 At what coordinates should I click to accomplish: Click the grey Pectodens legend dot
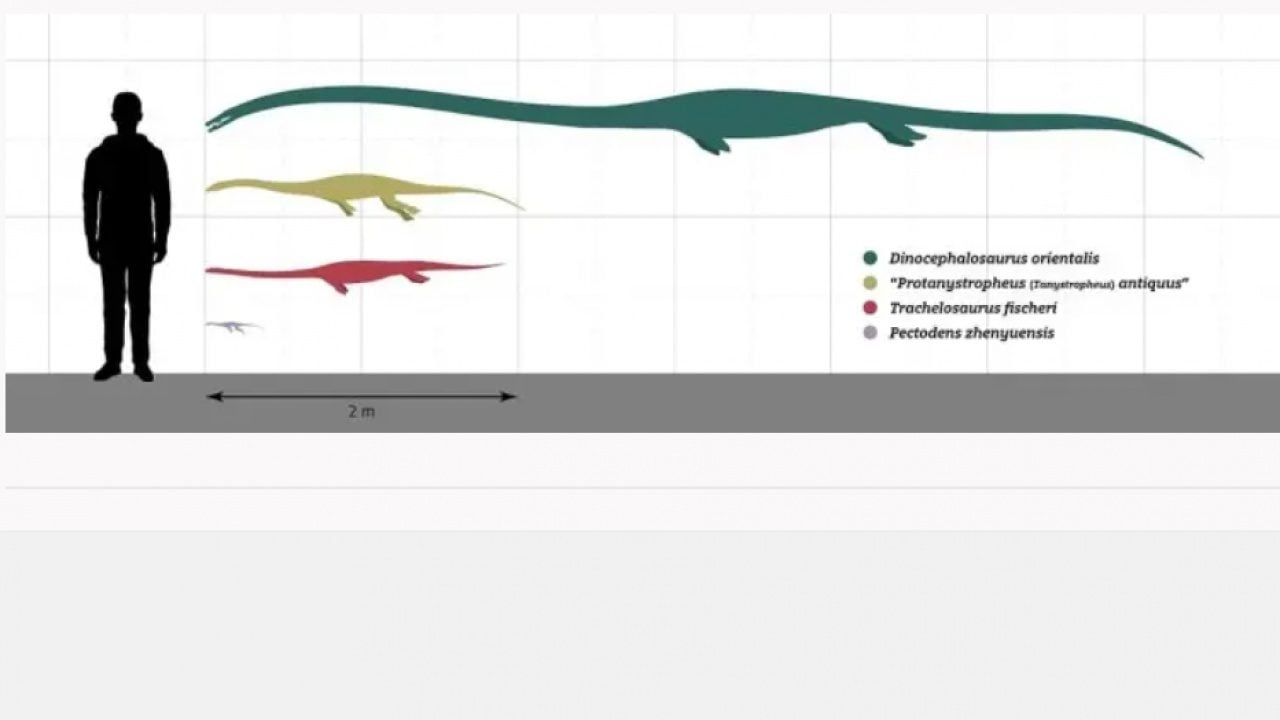pos(870,333)
